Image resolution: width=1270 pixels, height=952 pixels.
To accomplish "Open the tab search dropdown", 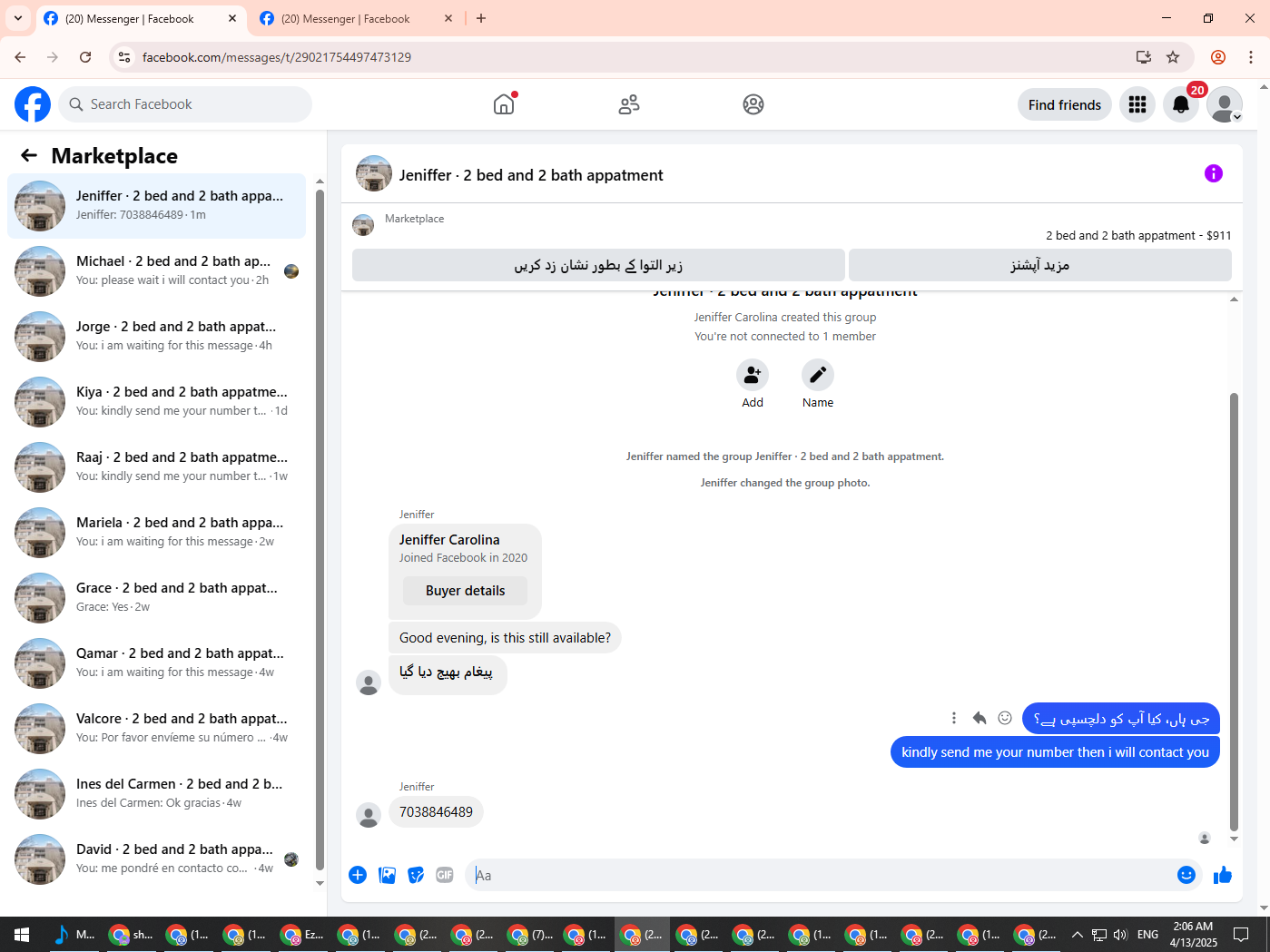I will click(18, 18).
